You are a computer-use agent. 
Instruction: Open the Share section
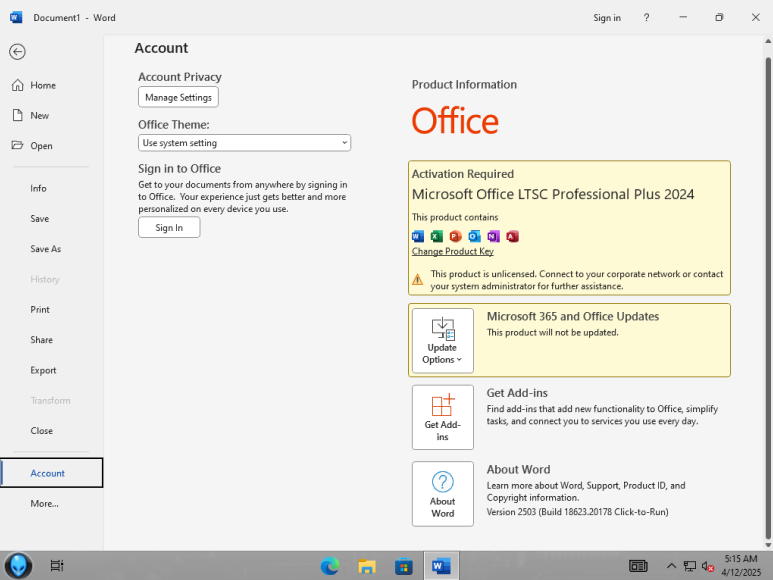pos(41,340)
